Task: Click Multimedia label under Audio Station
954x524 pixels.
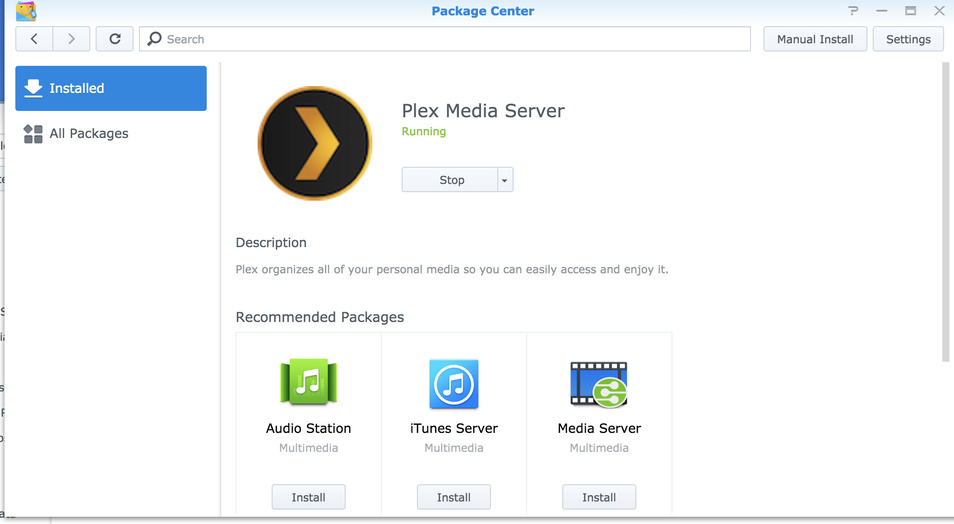Action: point(308,448)
